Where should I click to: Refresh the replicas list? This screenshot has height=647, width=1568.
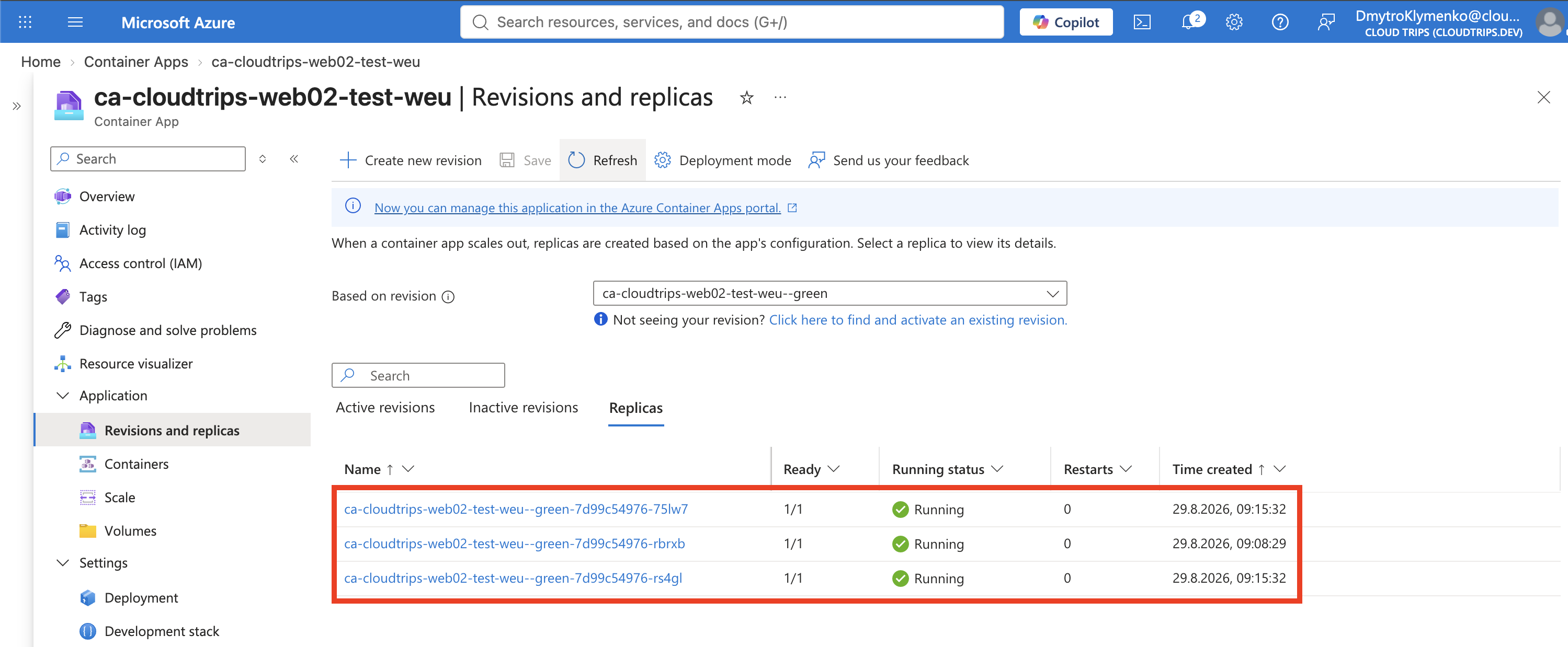point(603,160)
